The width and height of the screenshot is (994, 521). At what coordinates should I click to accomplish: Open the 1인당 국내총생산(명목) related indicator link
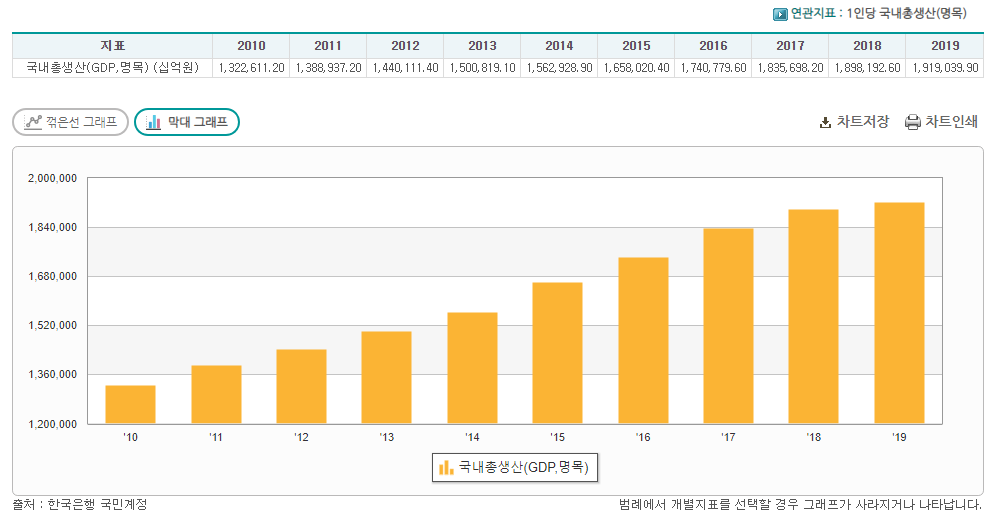click(x=906, y=14)
